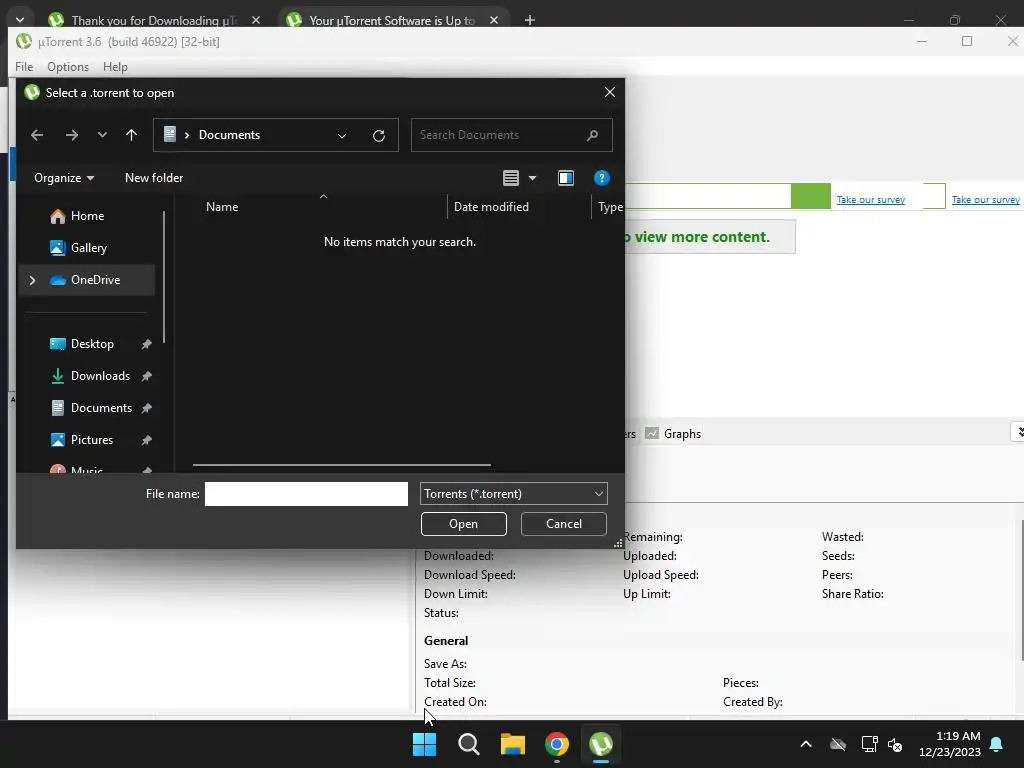The image size is (1024, 768).
Task: Collapse the detail pane chevron at right
Action: 1019,432
